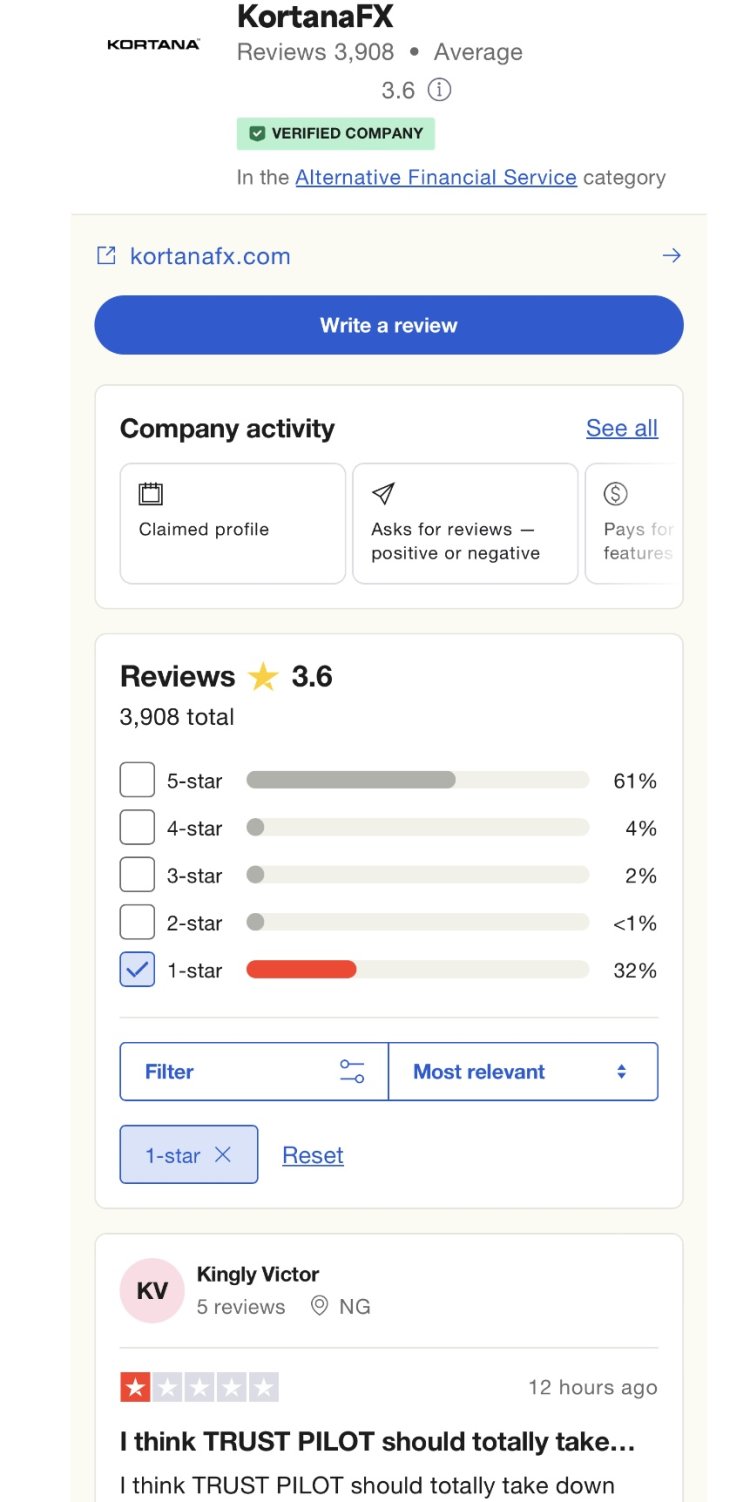Check the 2-star filter checkbox
The image size is (750, 1502).
(x=137, y=922)
